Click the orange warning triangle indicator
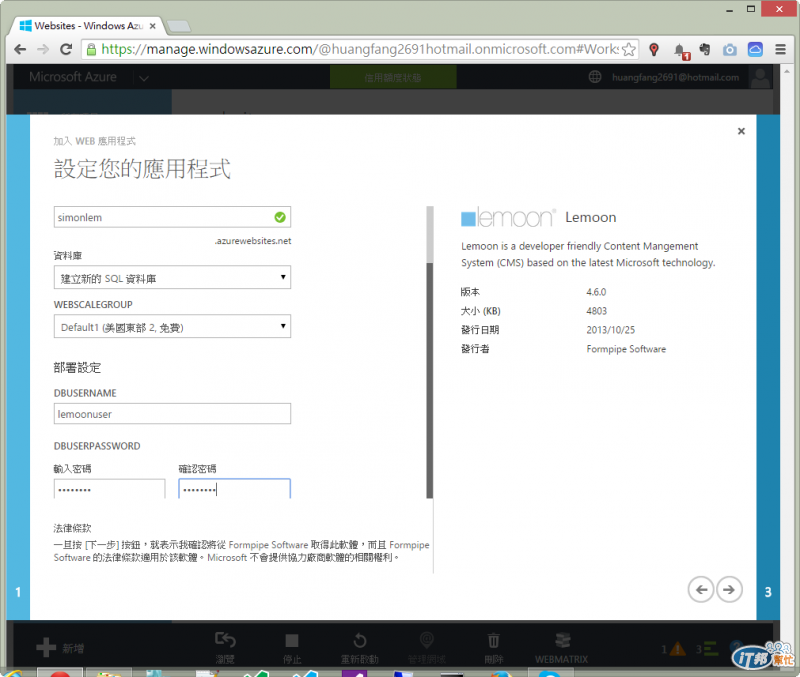This screenshot has width=800, height=677. (678, 649)
